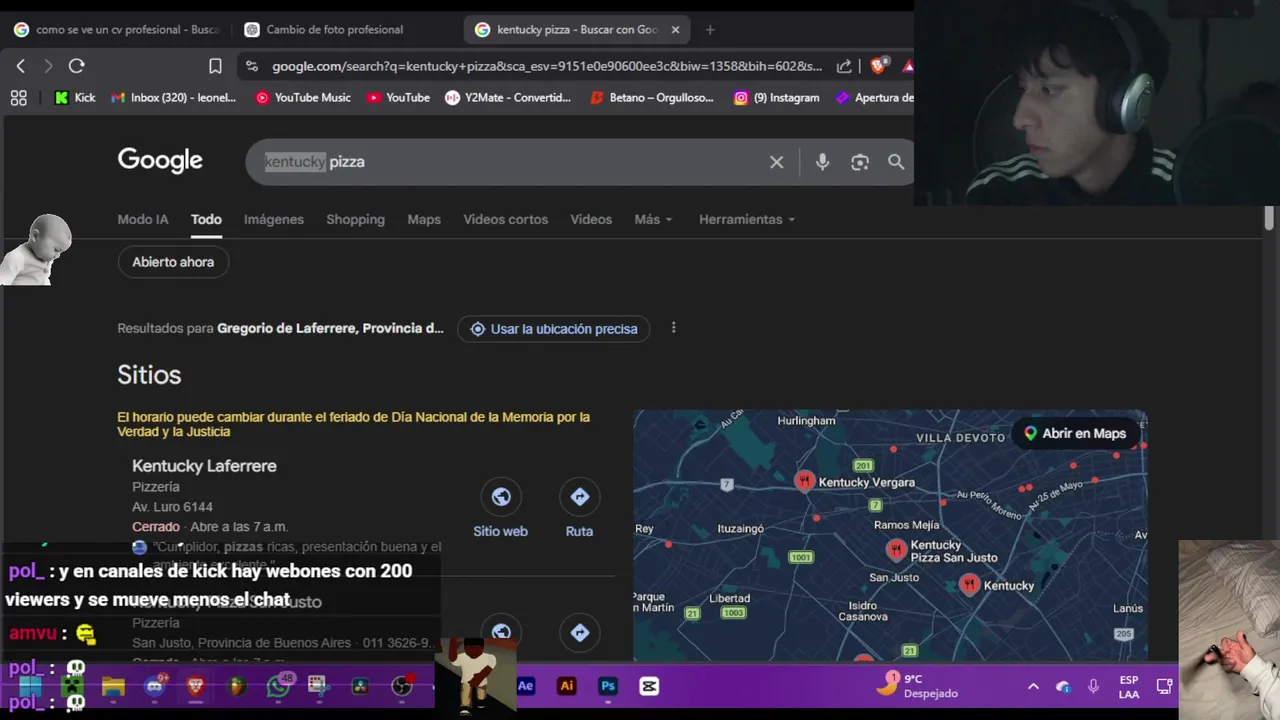The width and height of the screenshot is (1280, 720).
Task: Open the Kick bookmark
Action: (x=75, y=97)
